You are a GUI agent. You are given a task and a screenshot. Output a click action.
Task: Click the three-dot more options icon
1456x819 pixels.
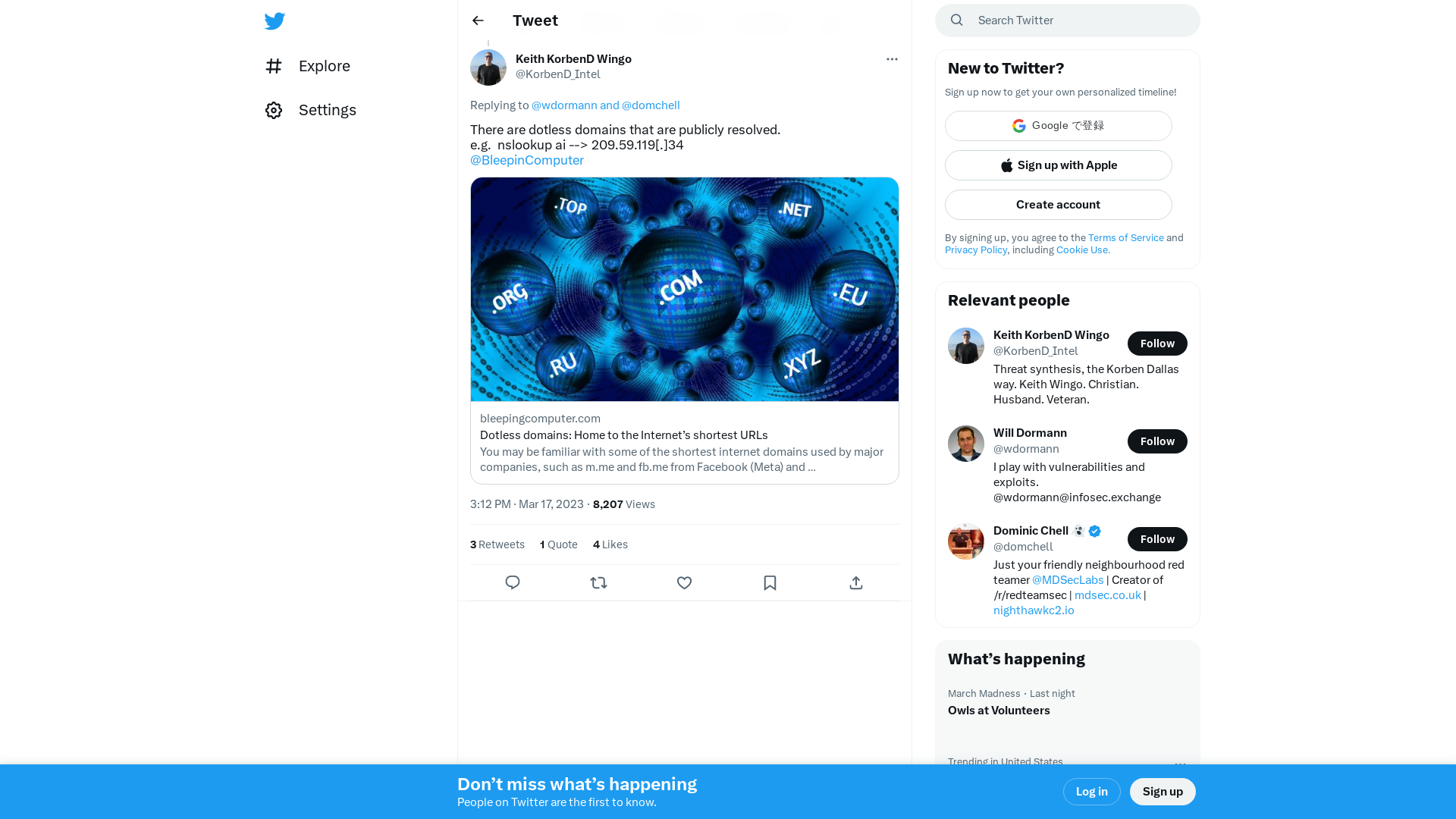pos(891,59)
